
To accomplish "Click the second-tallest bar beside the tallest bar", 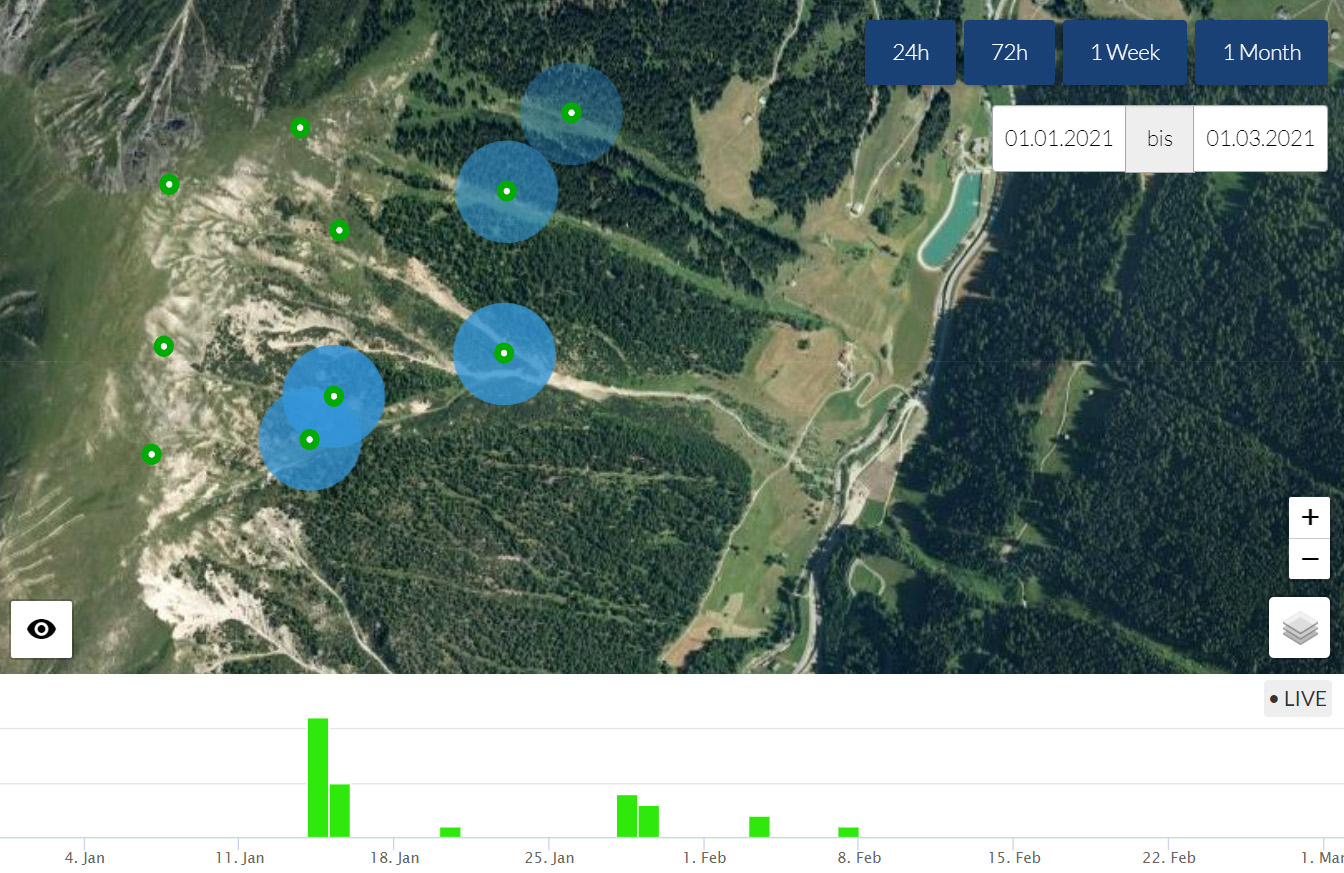I will point(340,811).
